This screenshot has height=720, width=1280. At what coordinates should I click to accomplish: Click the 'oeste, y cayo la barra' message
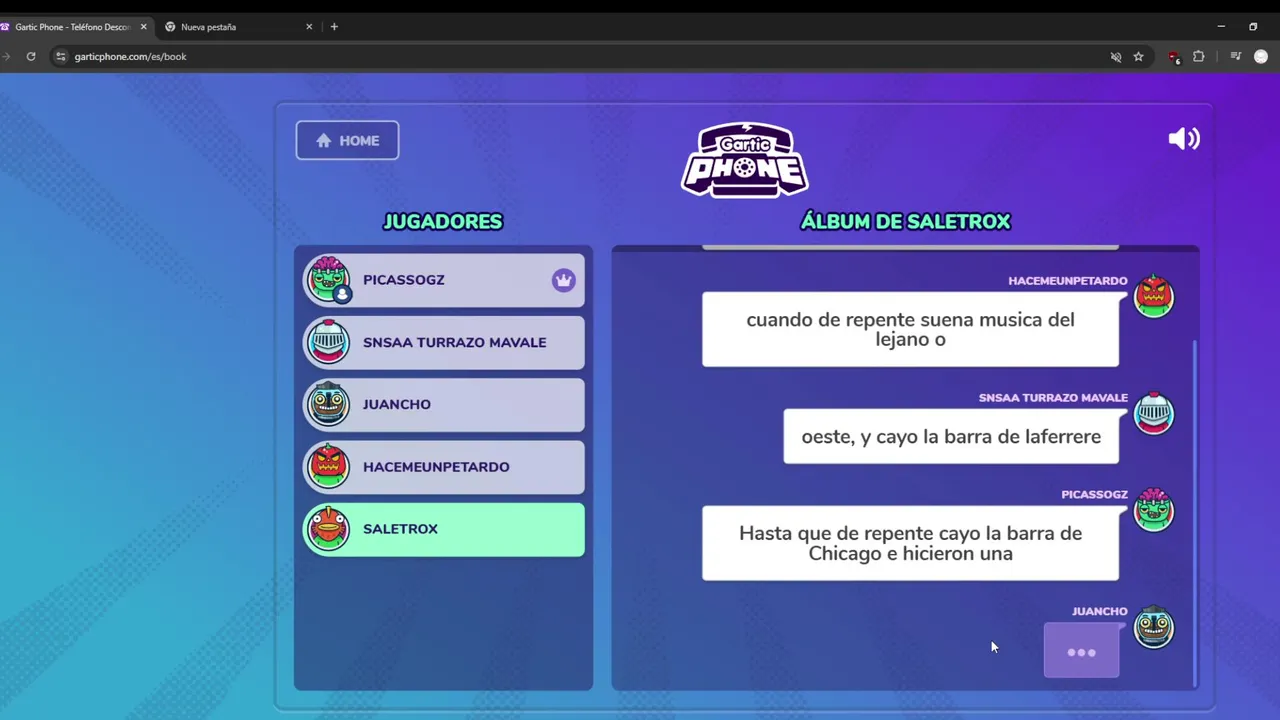951,436
